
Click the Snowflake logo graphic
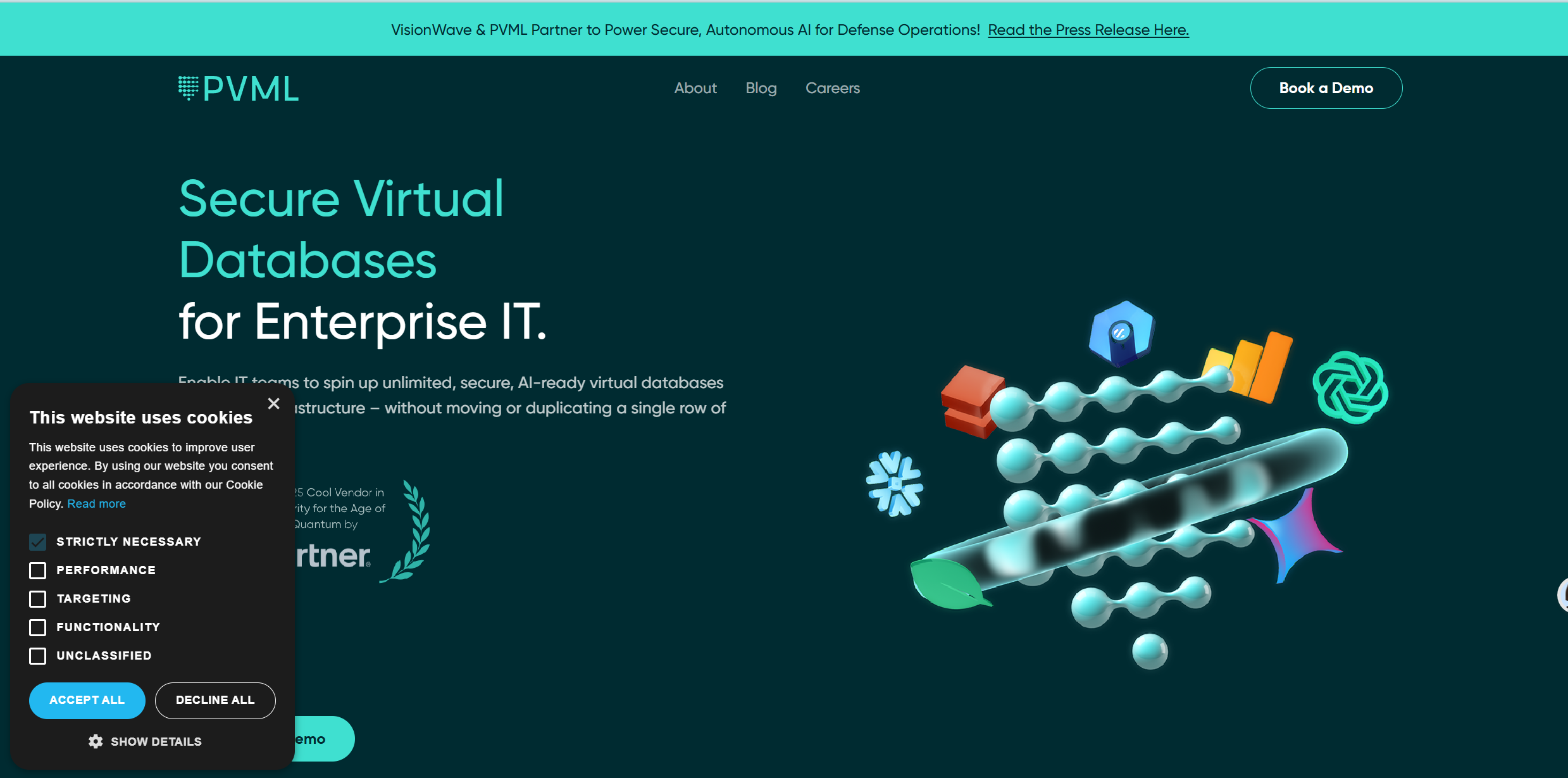point(894,484)
